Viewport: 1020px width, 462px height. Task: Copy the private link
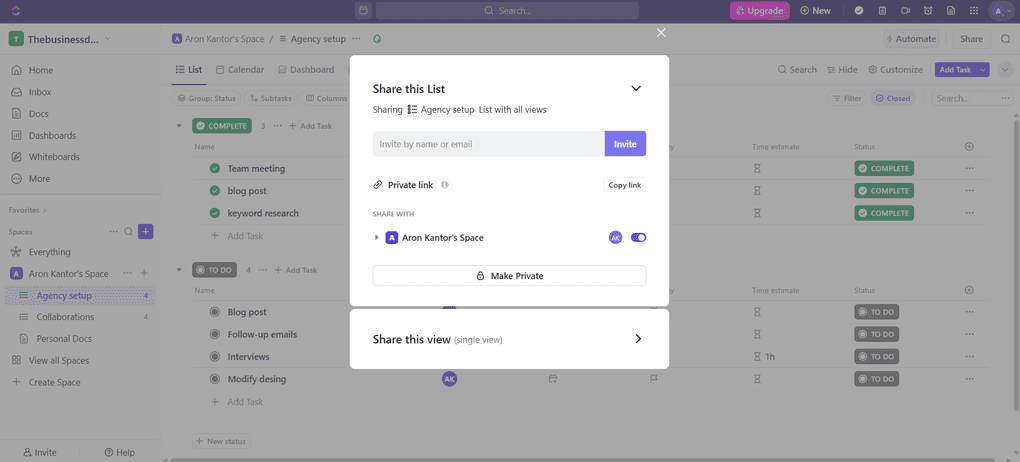624,185
